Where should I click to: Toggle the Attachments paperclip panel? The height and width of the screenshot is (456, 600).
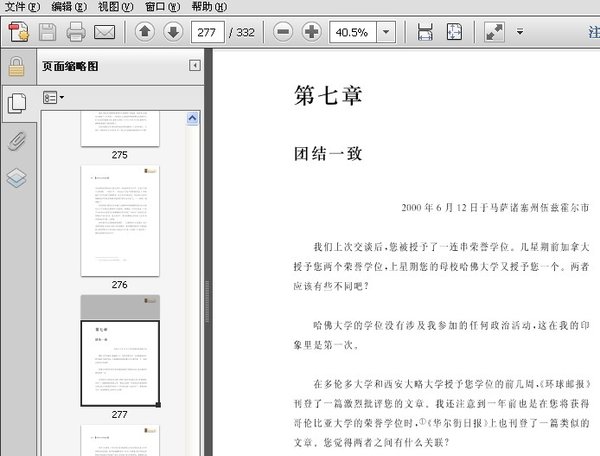click(x=16, y=140)
